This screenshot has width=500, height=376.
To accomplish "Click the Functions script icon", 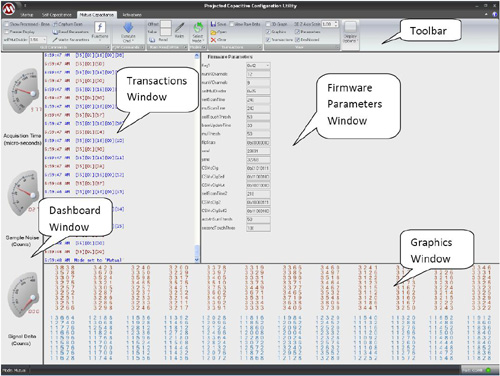I will coord(100,27).
